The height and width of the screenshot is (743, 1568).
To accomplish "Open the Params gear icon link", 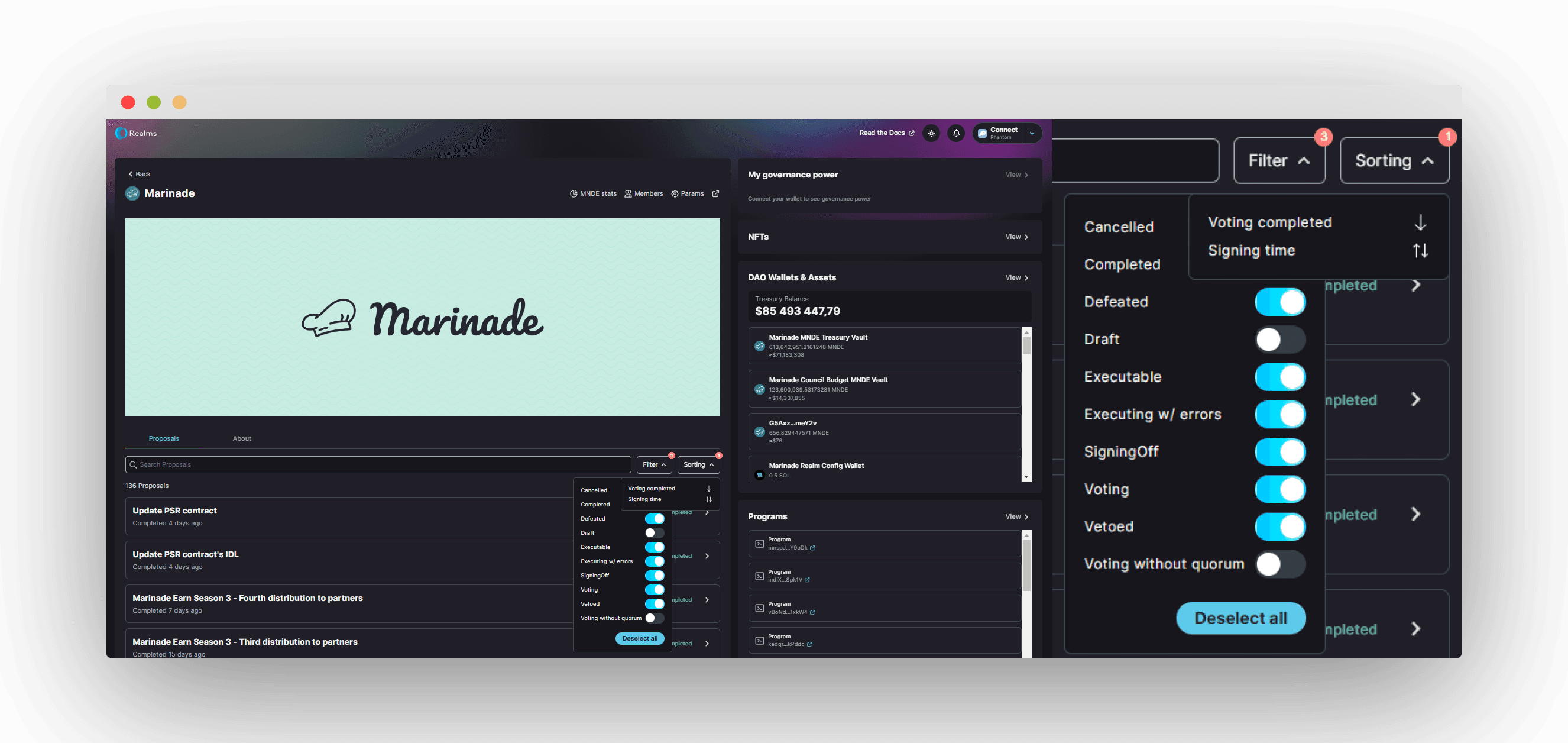I will click(x=675, y=193).
